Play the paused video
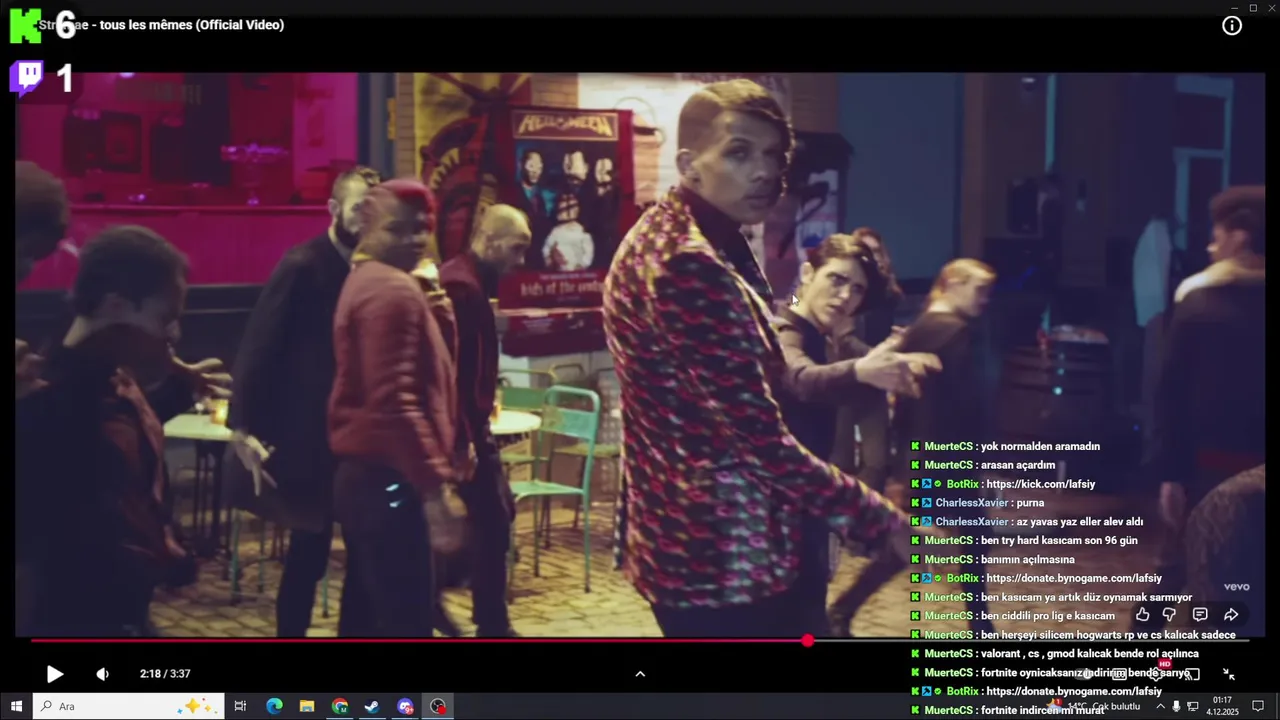 tap(55, 674)
